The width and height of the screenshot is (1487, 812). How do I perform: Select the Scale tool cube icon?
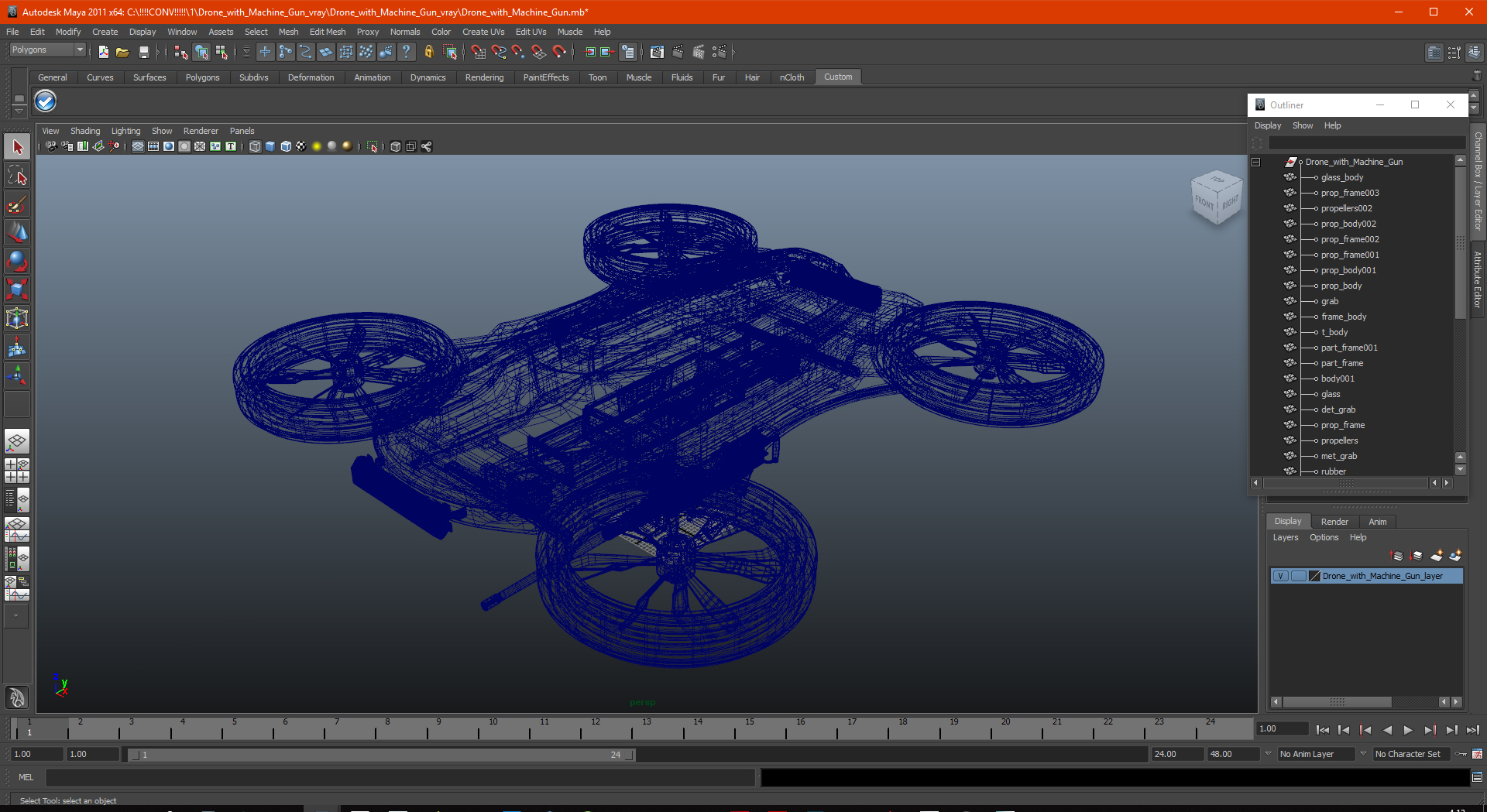click(x=17, y=290)
